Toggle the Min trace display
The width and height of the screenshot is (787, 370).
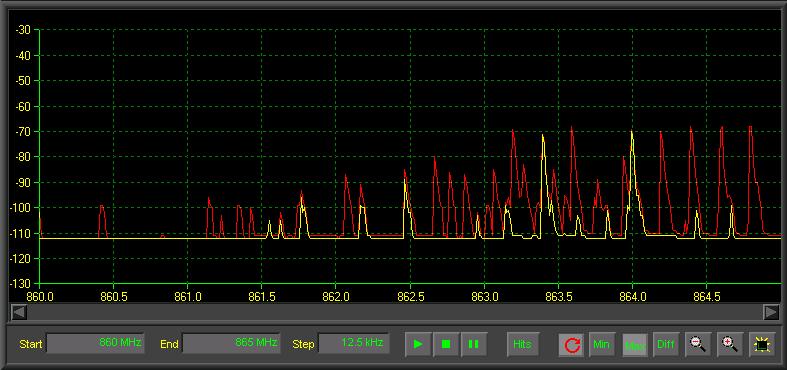(601, 344)
